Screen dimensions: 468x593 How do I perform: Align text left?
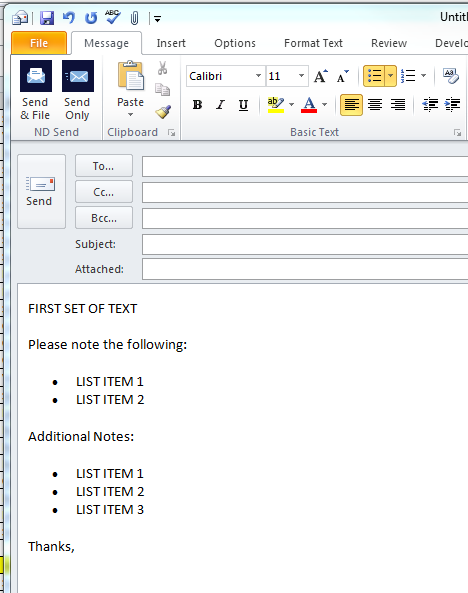[351, 105]
